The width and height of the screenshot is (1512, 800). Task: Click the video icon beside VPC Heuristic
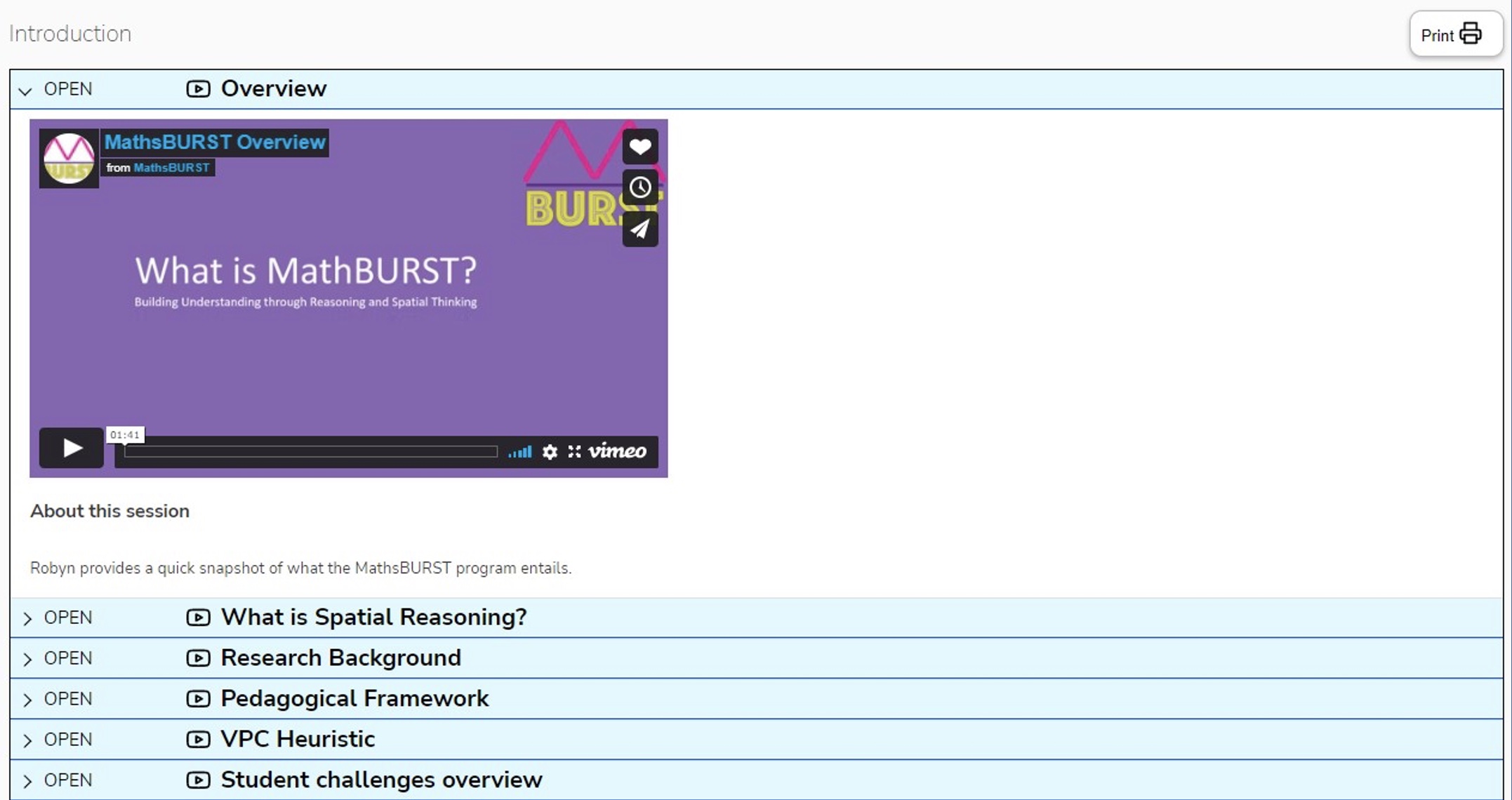click(x=198, y=740)
